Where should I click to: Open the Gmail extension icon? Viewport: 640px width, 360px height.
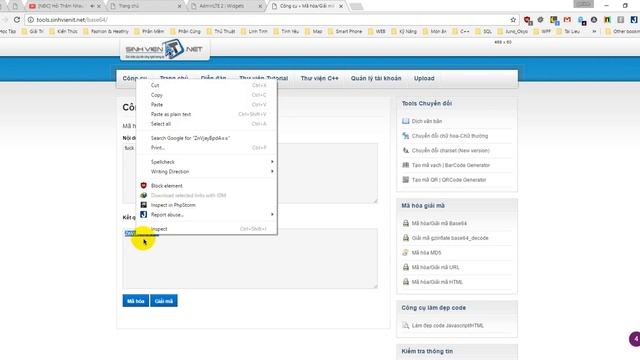pyautogui.click(x=567, y=20)
